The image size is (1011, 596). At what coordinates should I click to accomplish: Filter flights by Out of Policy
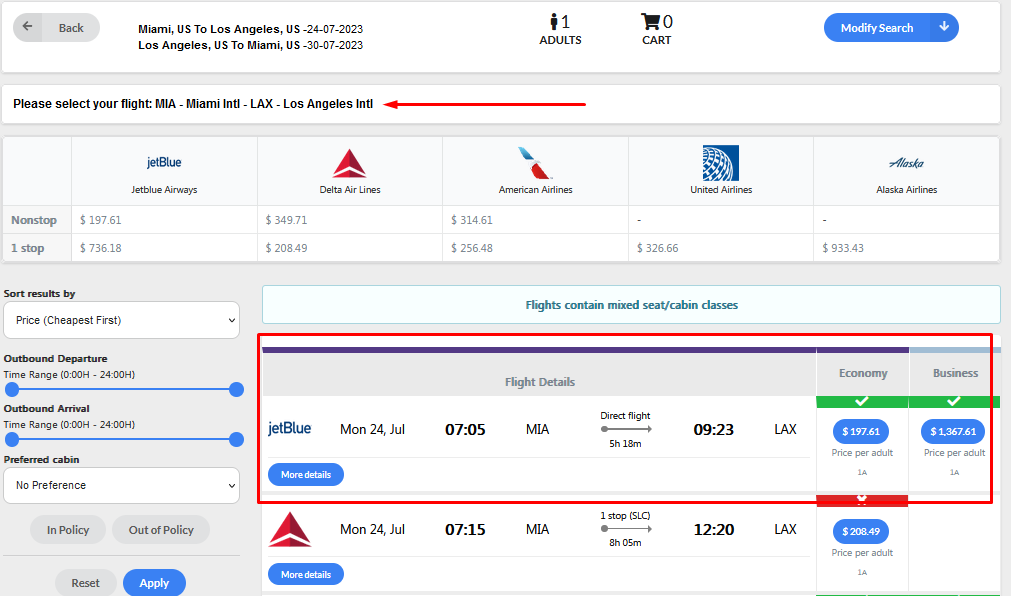pos(161,530)
